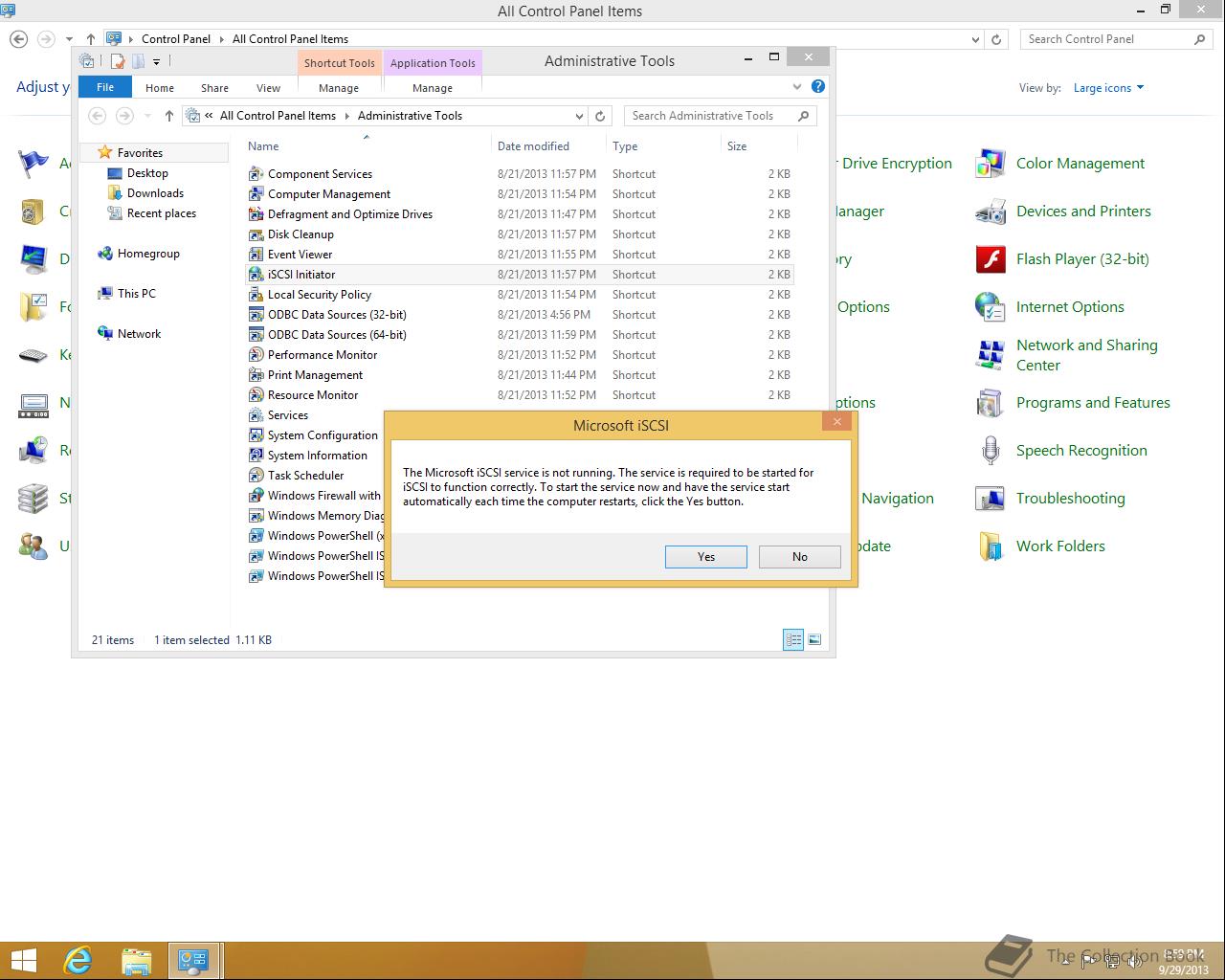The width and height of the screenshot is (1225, 980).
Task: Open the View ribbon tab
Action: point(268,87)
